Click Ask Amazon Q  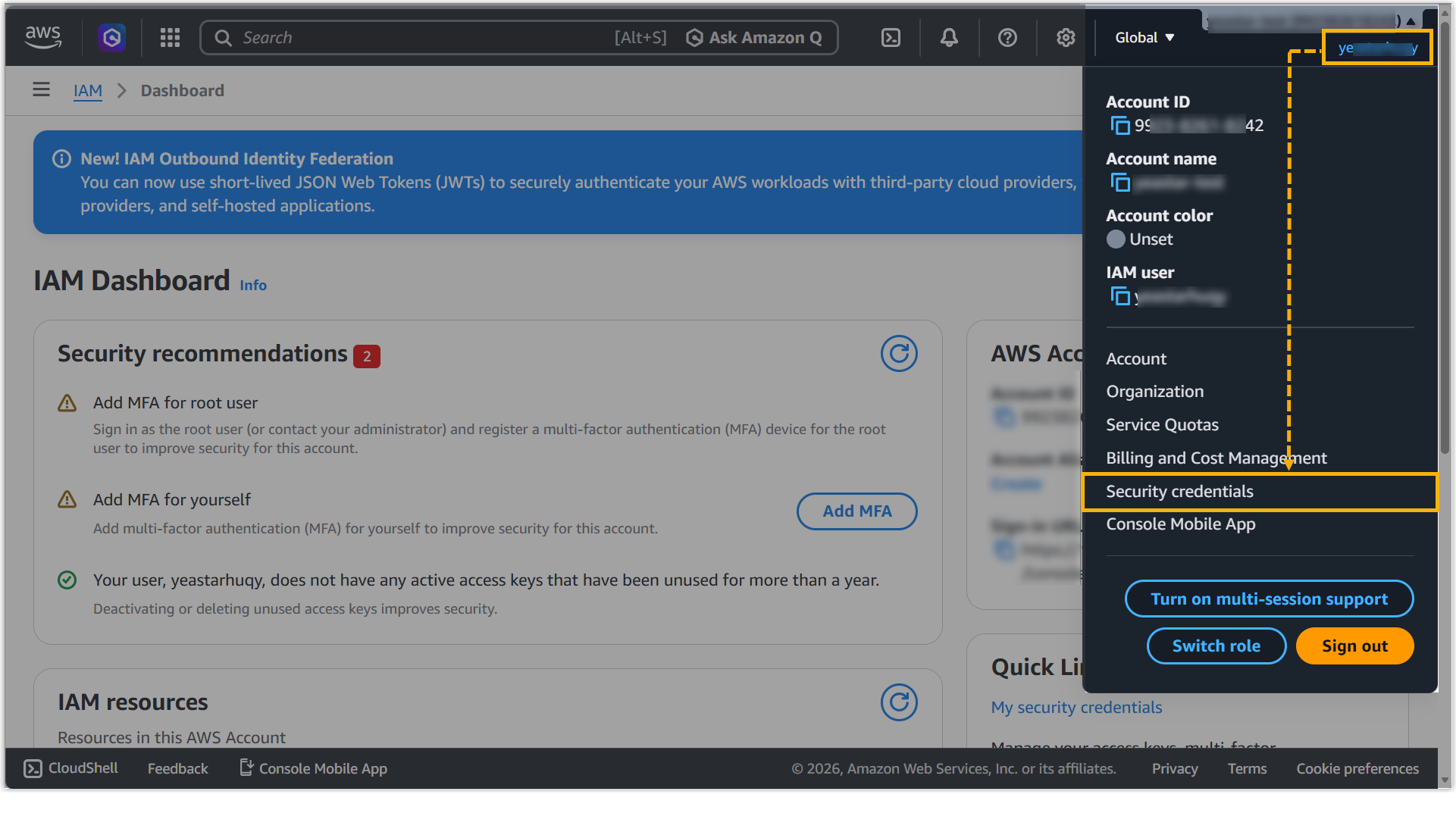(x=754, y=37)
